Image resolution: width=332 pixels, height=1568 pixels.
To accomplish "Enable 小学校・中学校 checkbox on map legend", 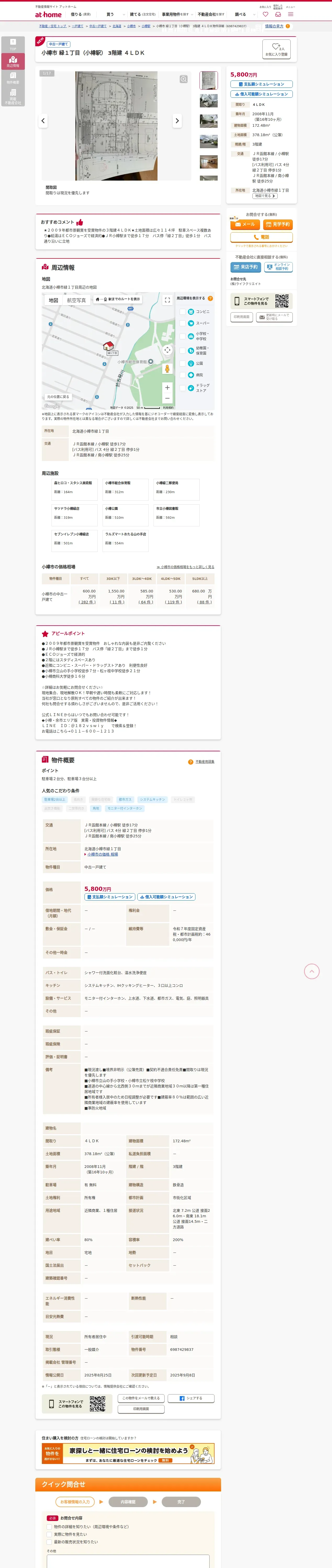I will coord(183,336).
